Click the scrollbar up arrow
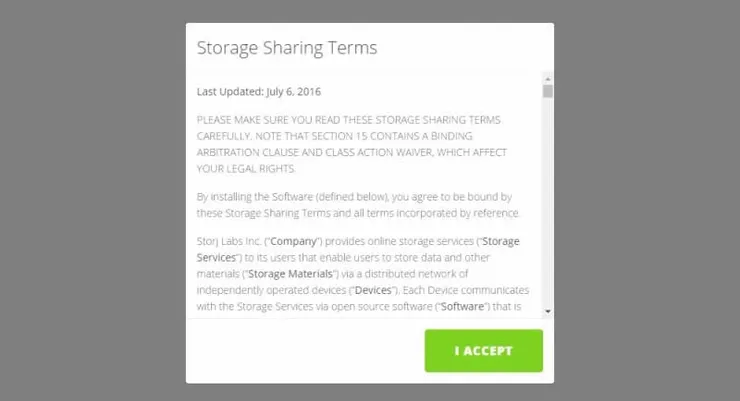This screenshot has height=401, width=740. point(547,77)
